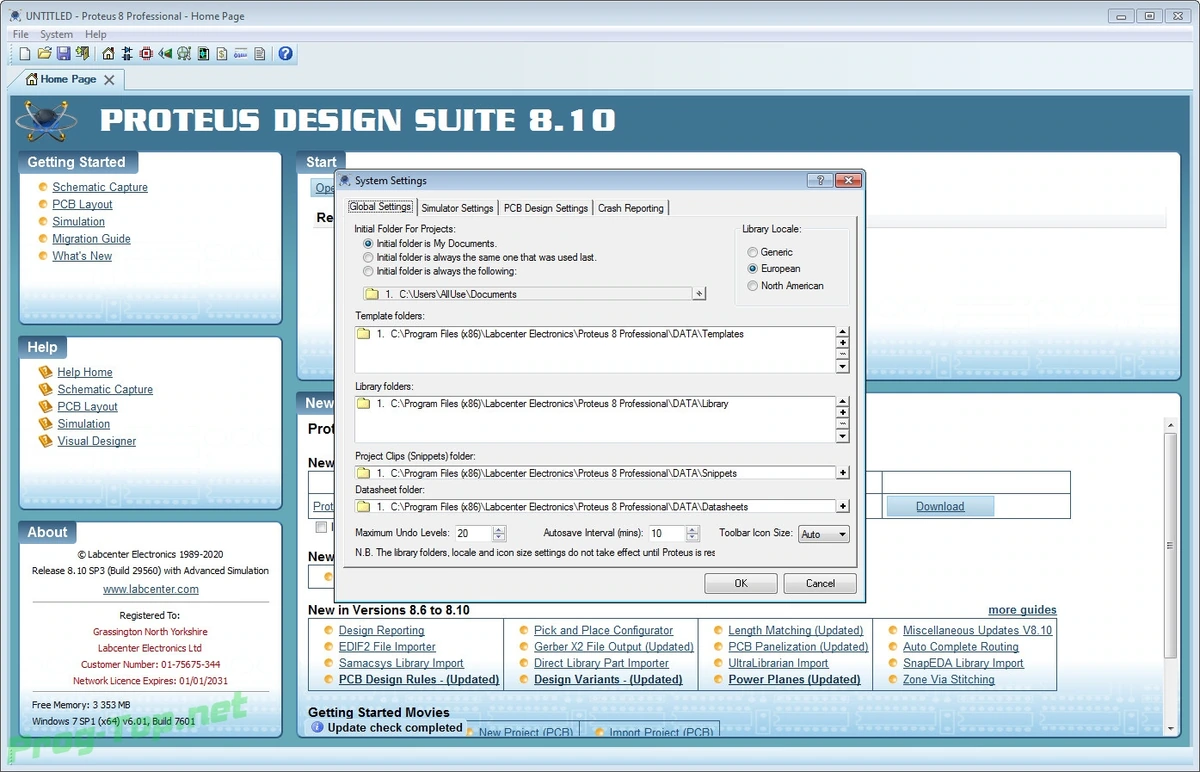Move Template folder entry down with arrow

coord(843,366)
